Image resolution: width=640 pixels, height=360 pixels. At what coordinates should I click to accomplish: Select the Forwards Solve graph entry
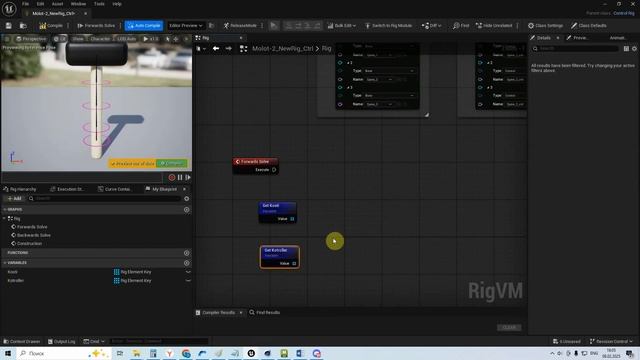click(32, 227)
